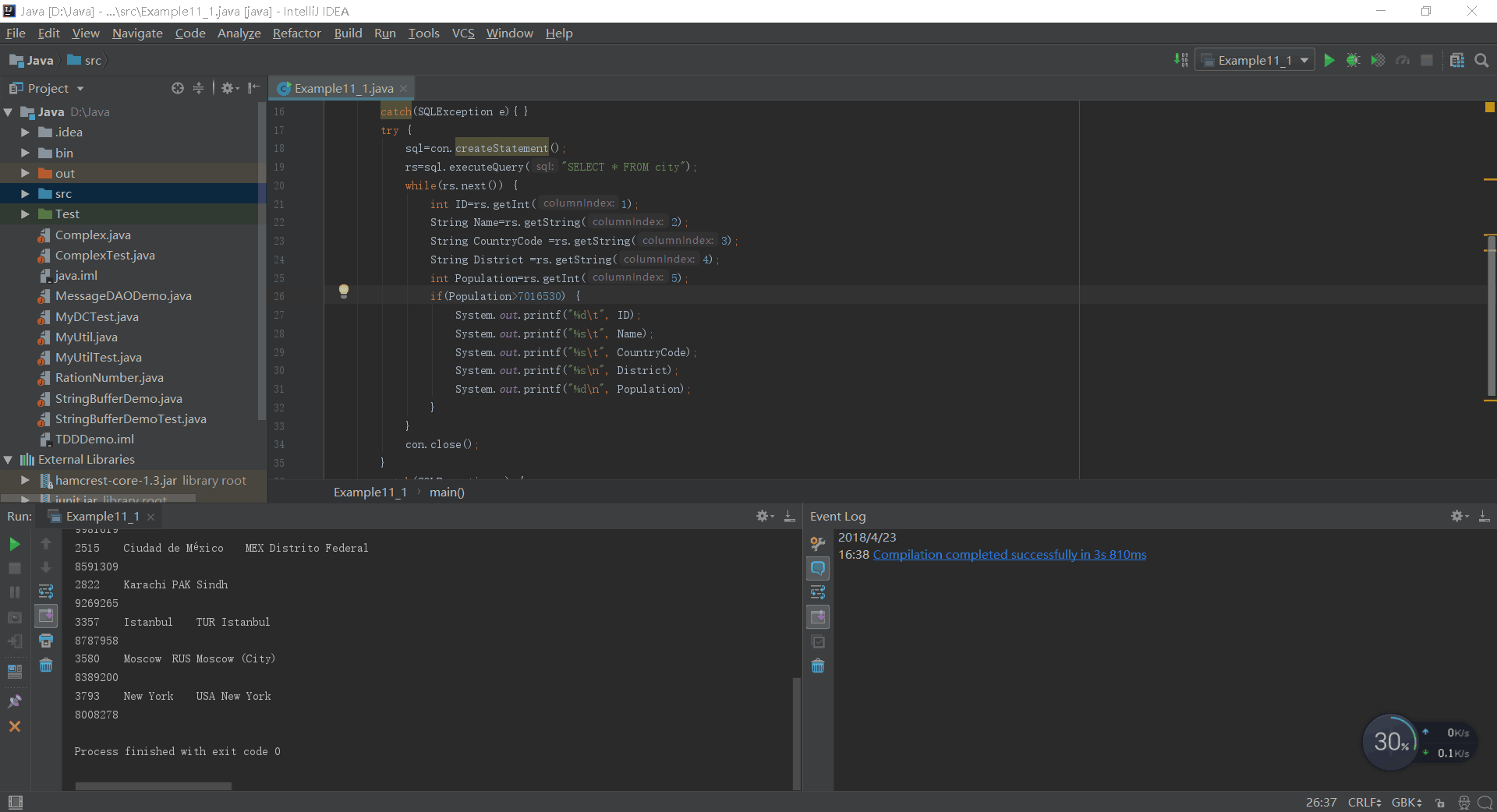Open run configuration Example11_1 dropdown
The height and width of the screenshot is (812, 1497).
(1255, 60)
